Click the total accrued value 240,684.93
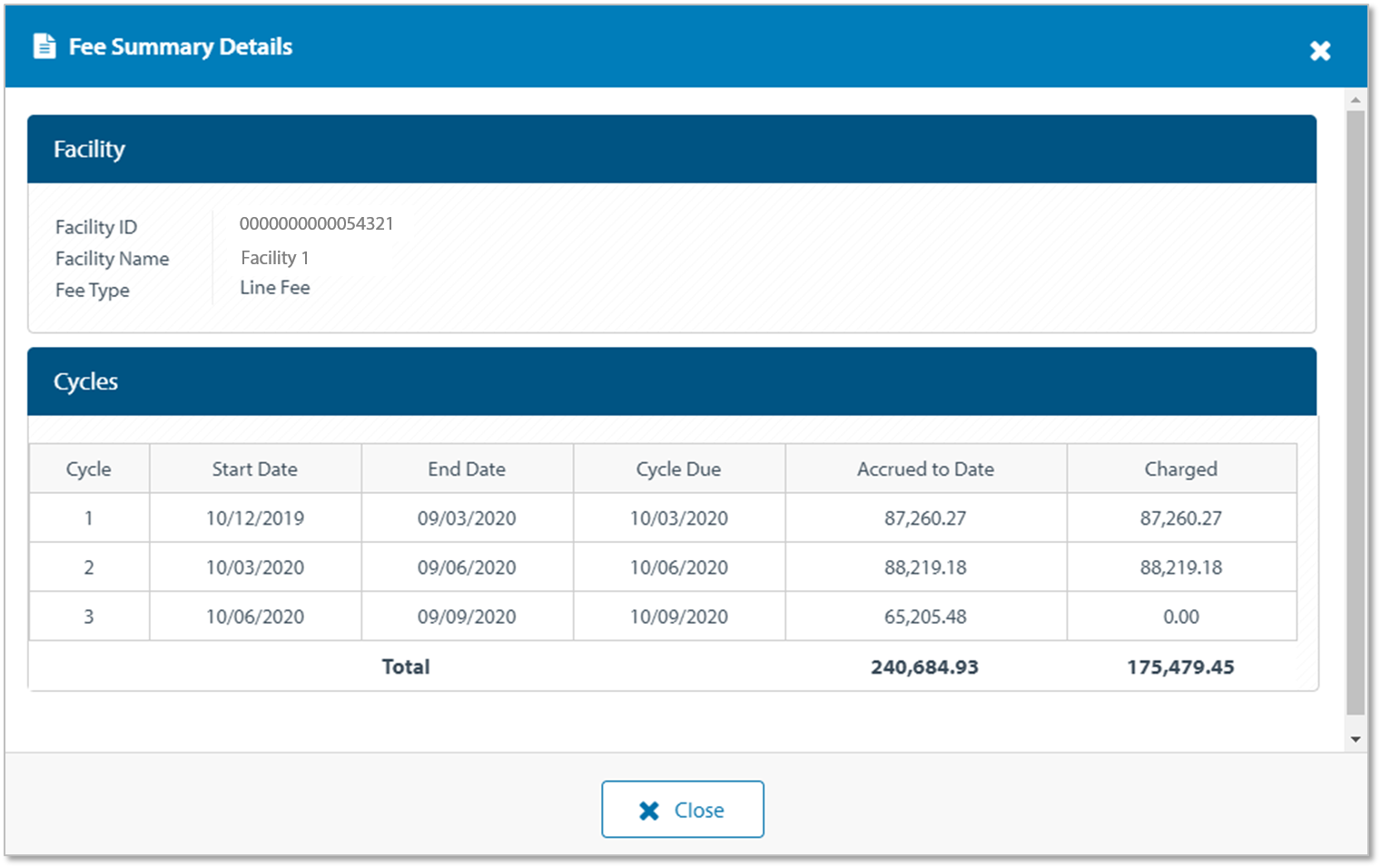 click(924, 667)
